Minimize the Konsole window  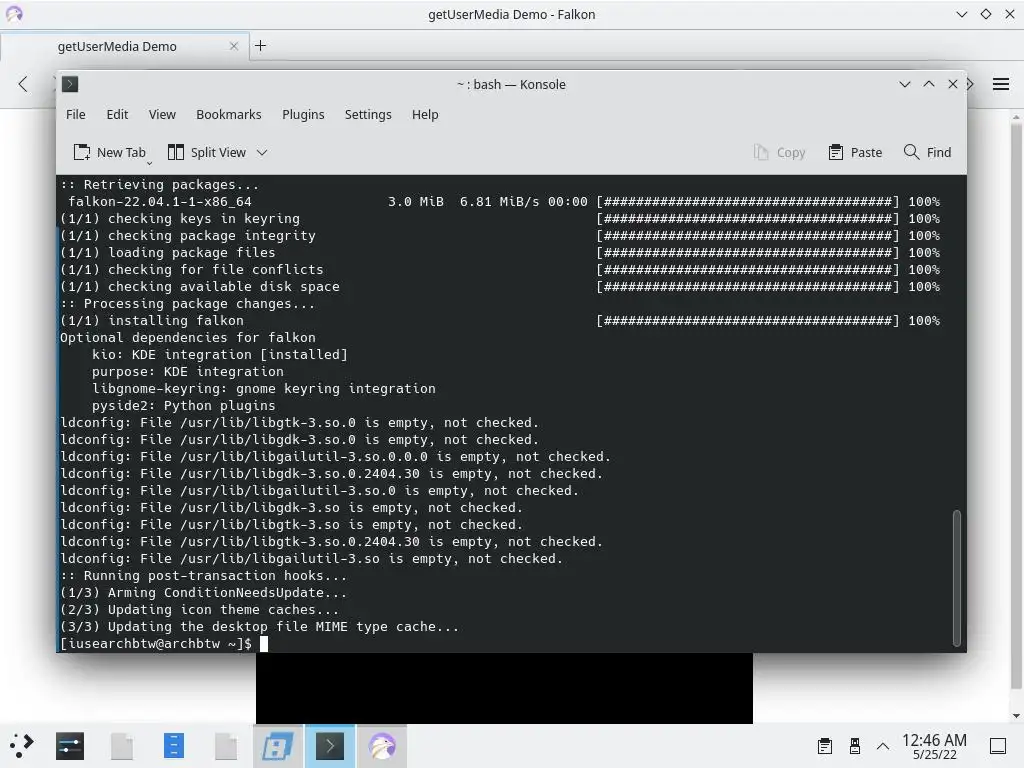click(904, 84)
